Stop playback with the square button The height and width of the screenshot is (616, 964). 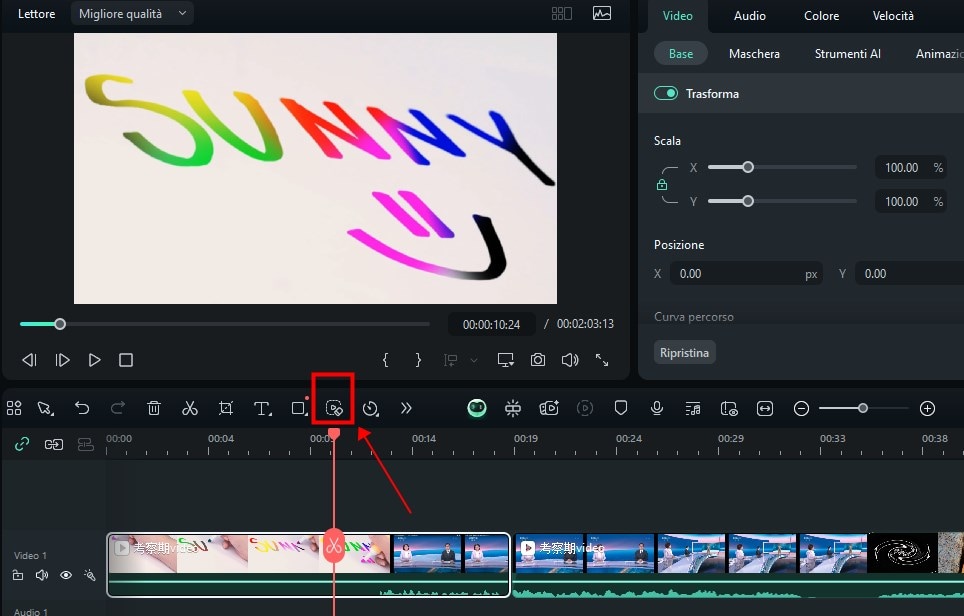[x=126, y=360]
